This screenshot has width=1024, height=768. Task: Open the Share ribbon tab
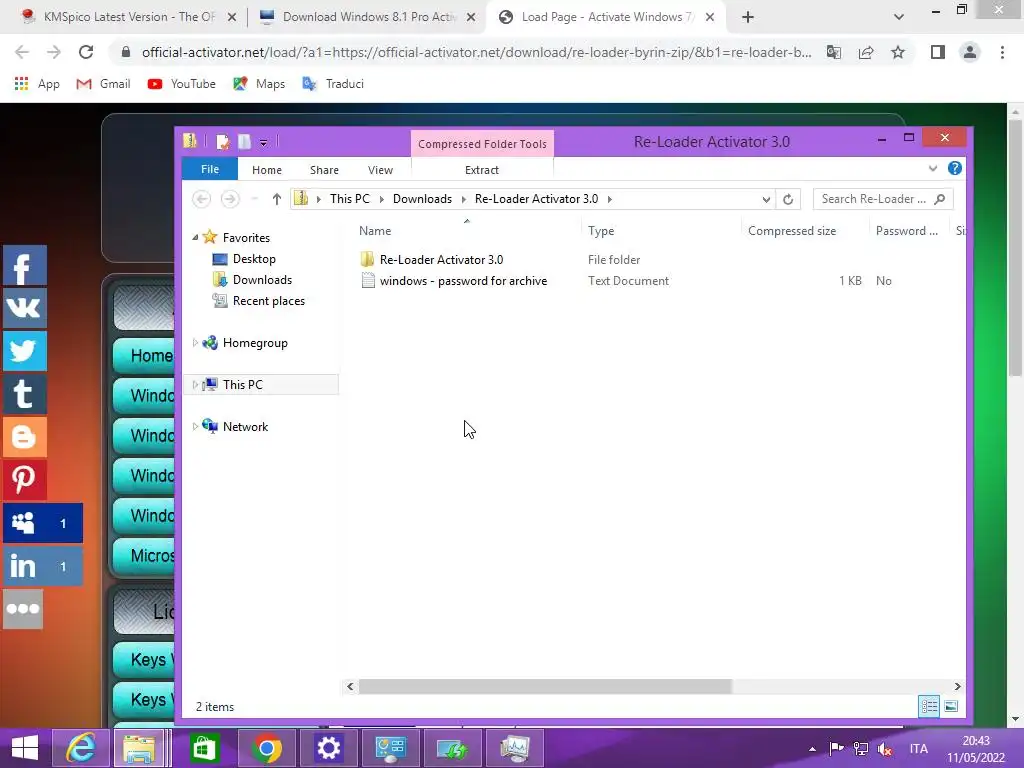coord(325,170)
